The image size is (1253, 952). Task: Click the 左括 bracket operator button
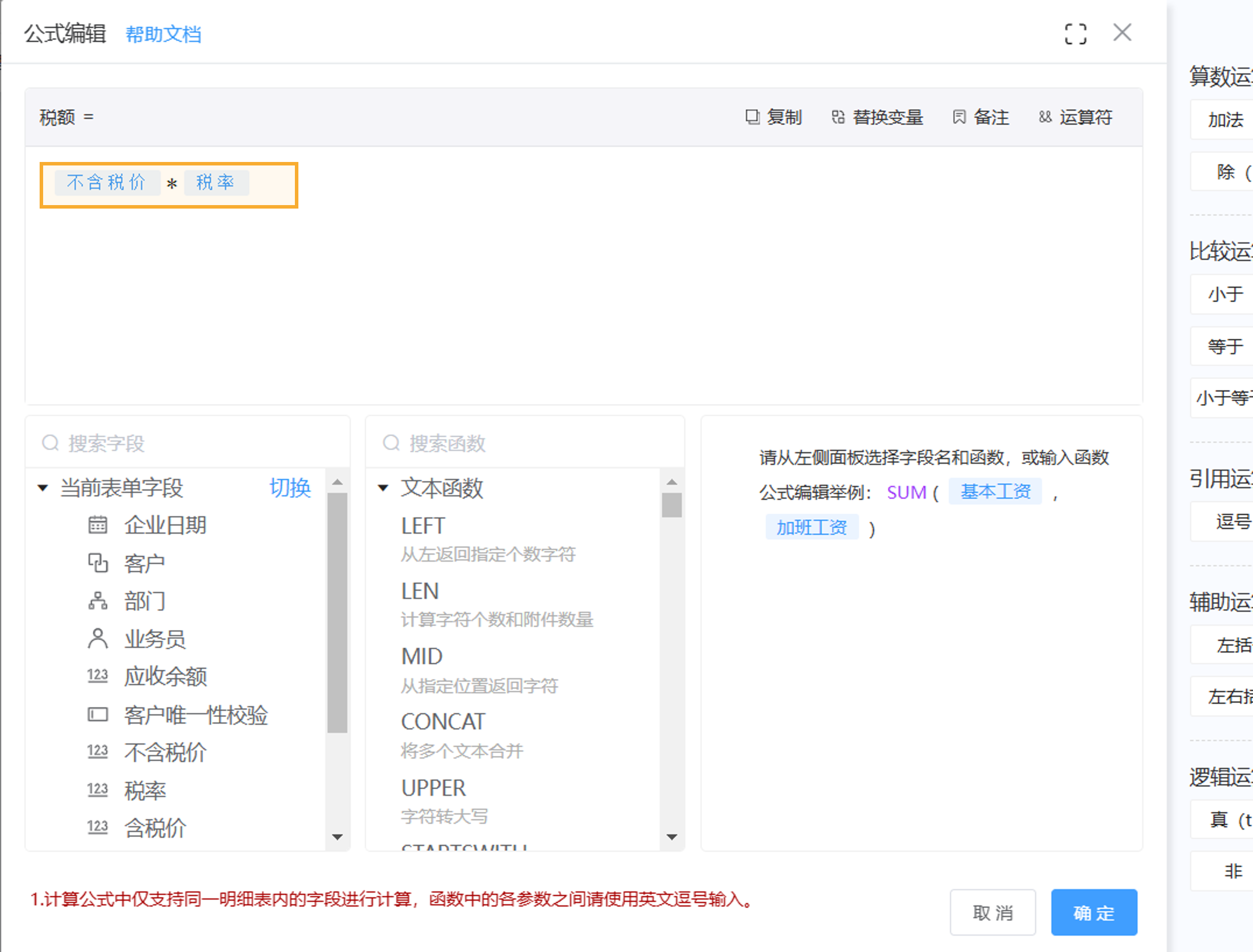(1222, 645)
